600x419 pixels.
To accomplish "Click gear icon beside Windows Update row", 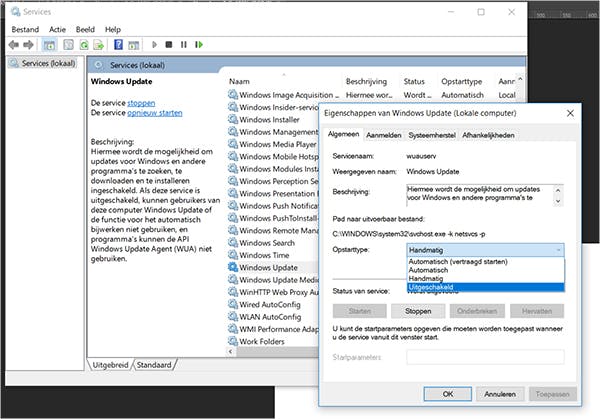I will [x=233, y=267].
